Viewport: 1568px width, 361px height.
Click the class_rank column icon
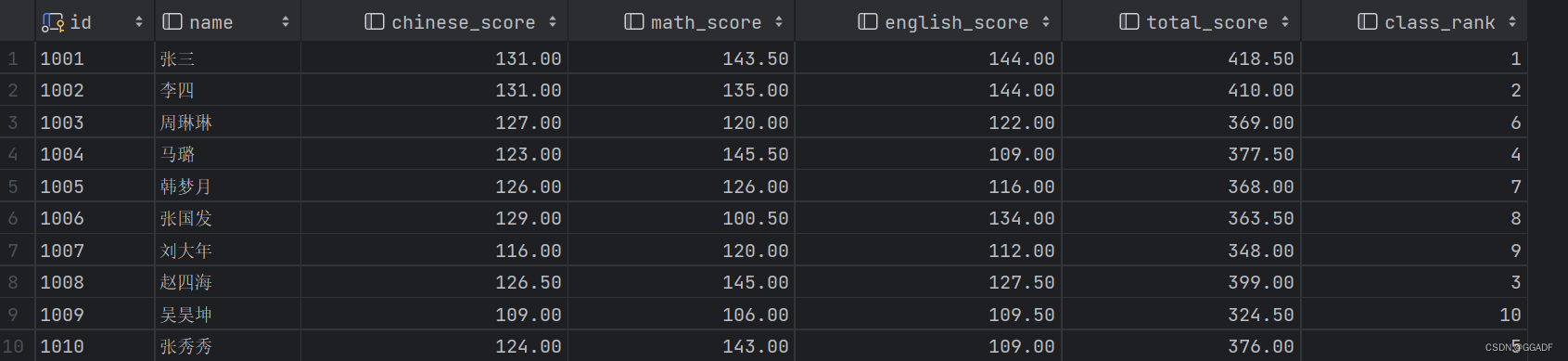(1367, 21)
